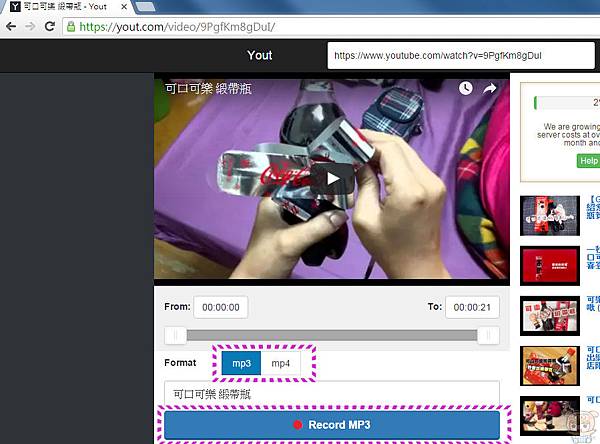Close the Yout browser tab
Image resolution: width=600 pixels, height=444 pixels.
point(124,7)
